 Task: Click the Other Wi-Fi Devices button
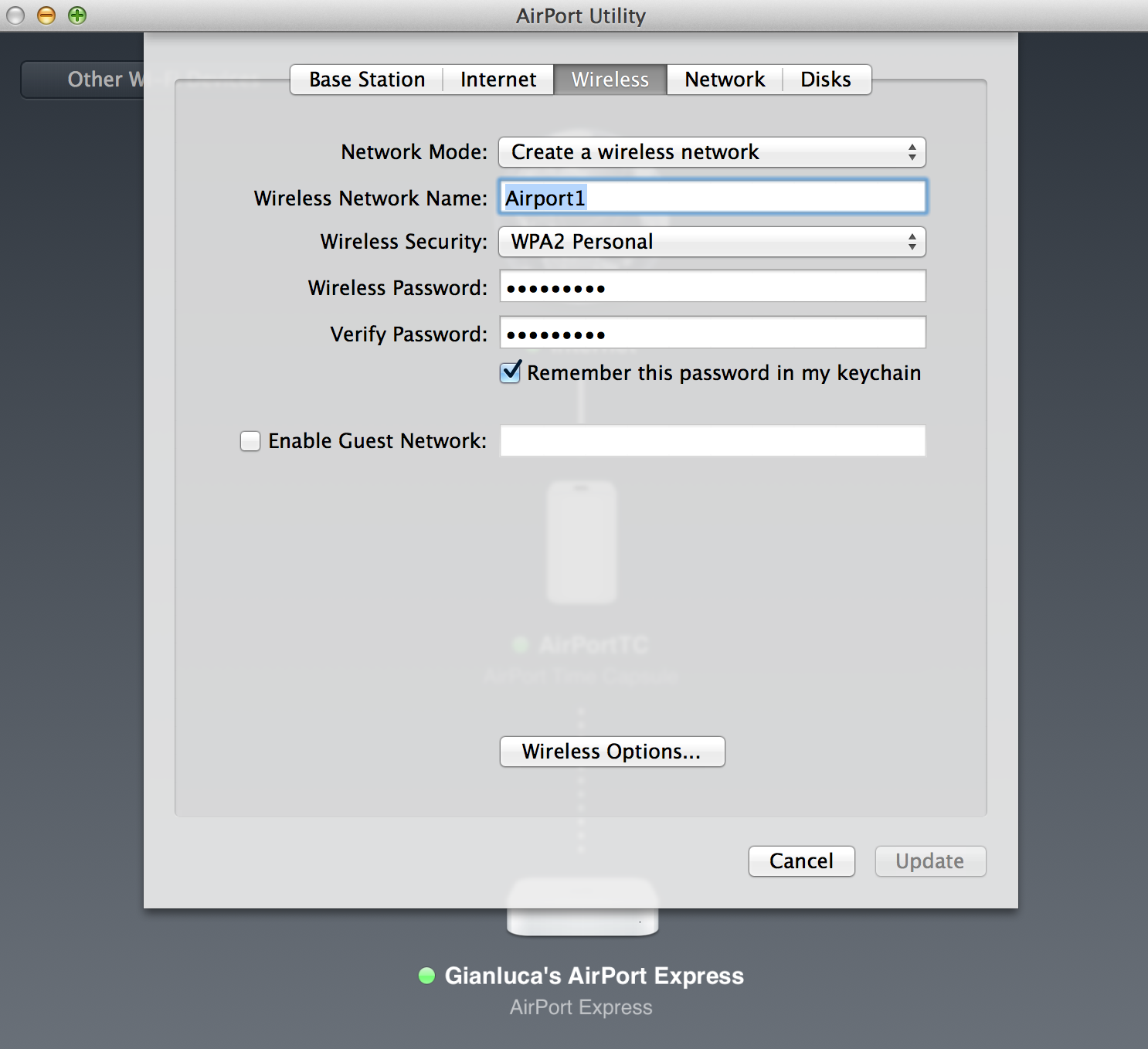coord(83,80)
